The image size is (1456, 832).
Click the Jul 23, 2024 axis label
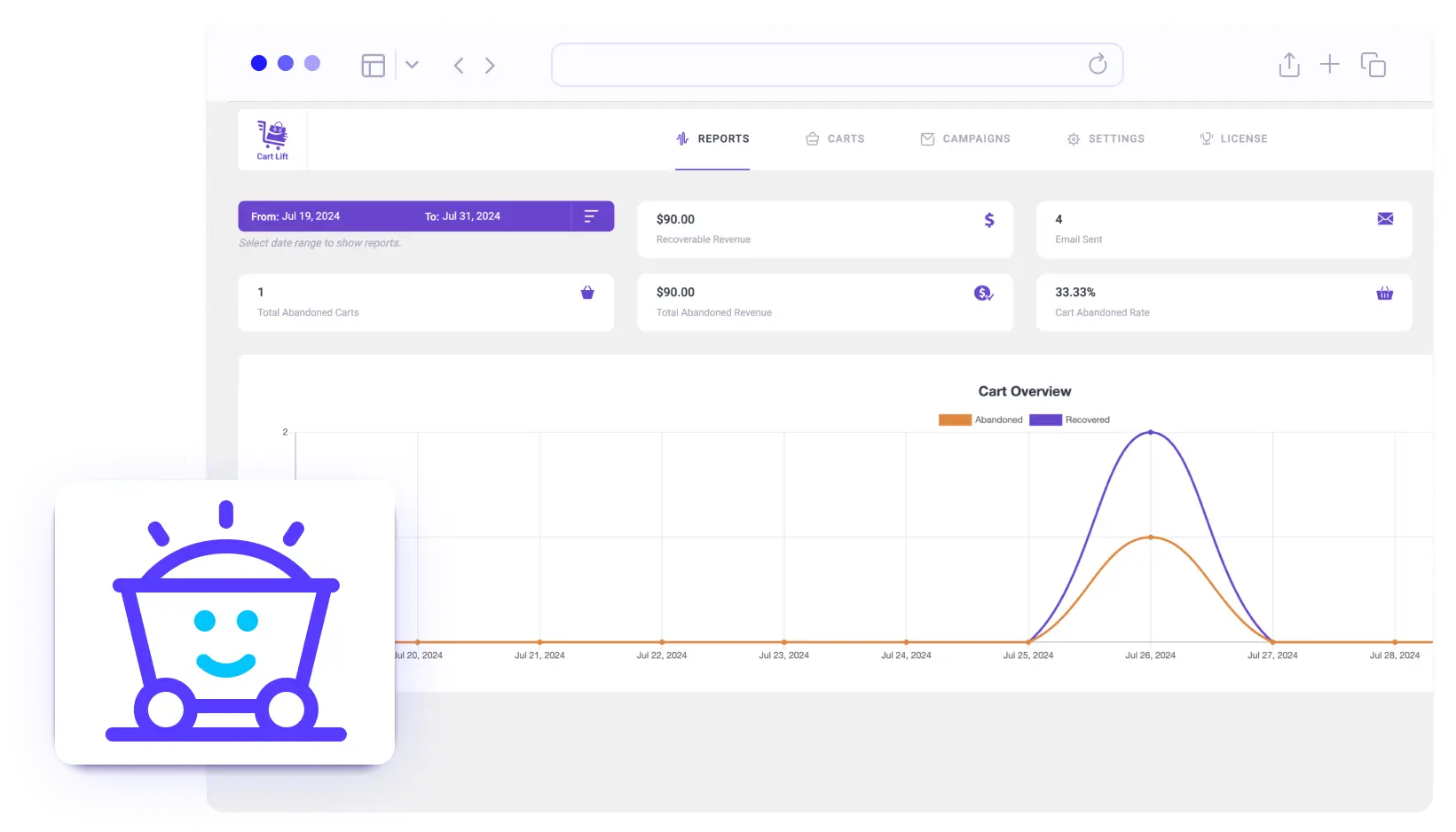[784, 655]
